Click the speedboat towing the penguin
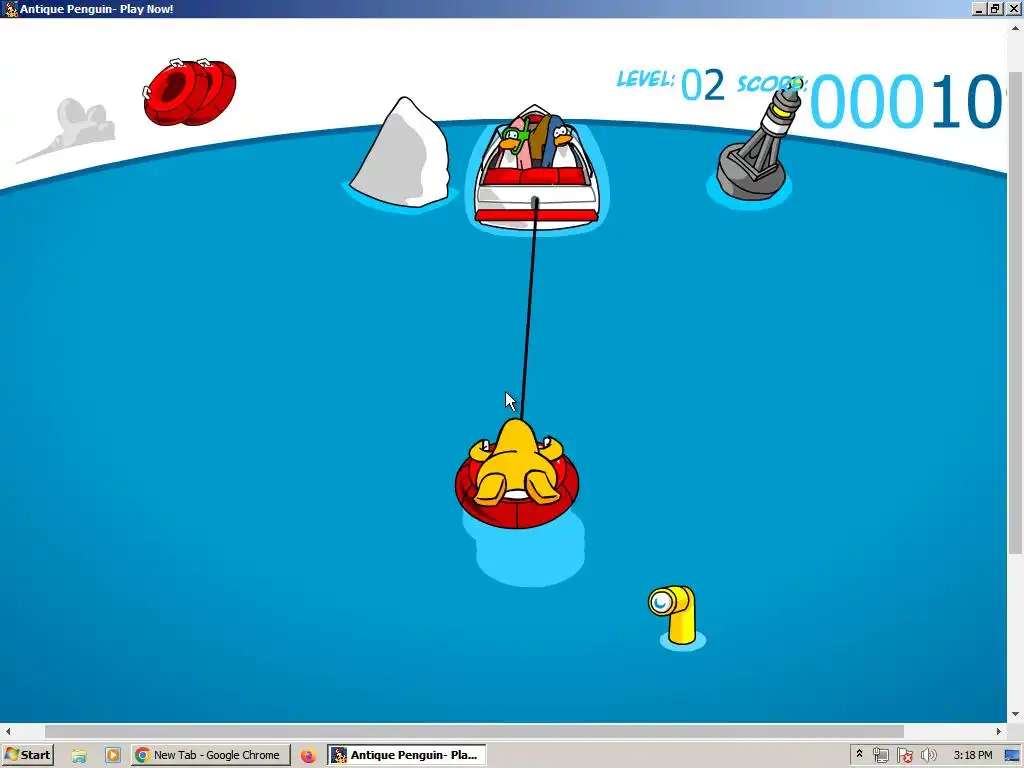Viewport: 1024px width, 768px height. pos(537,168)
